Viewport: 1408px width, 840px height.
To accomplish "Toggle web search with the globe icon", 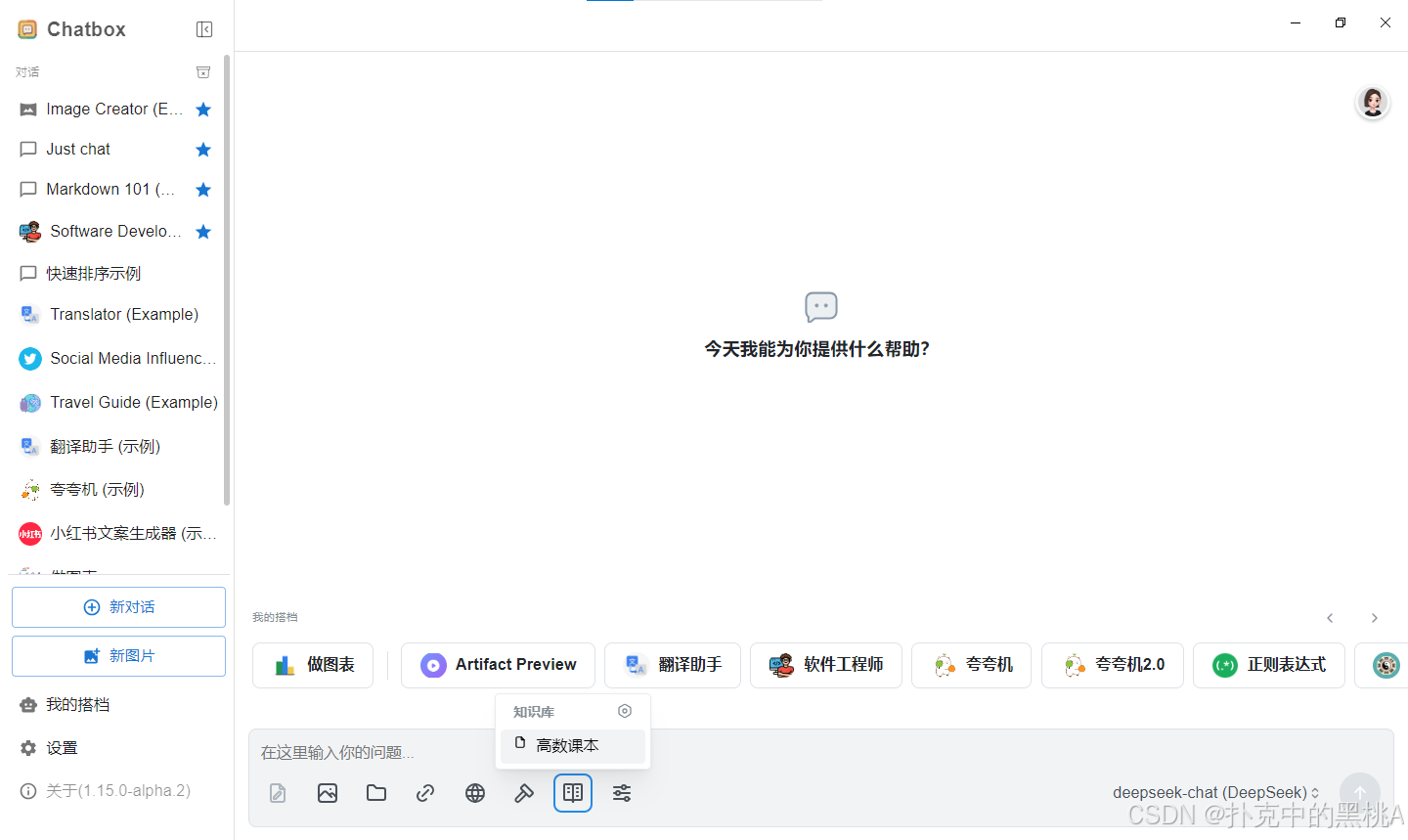I will 475,793.
